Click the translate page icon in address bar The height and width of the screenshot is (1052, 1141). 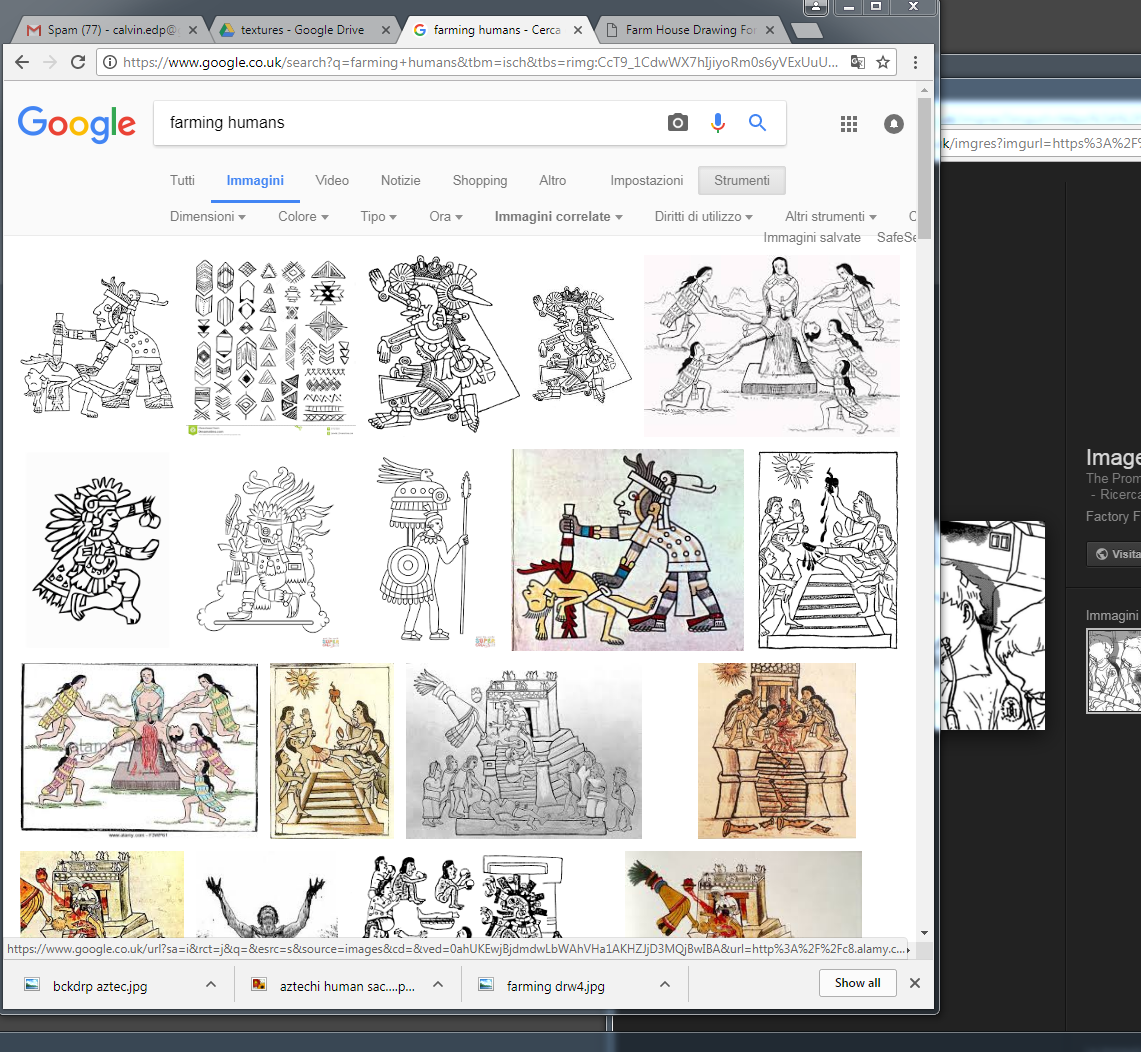pyautogui.click(x=857, y=62)
